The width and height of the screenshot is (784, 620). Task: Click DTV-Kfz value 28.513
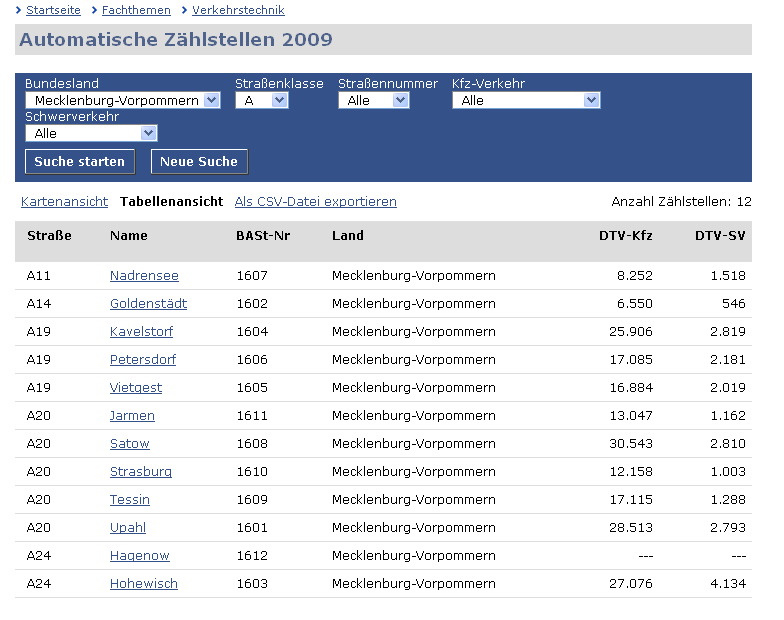[630, 528]
